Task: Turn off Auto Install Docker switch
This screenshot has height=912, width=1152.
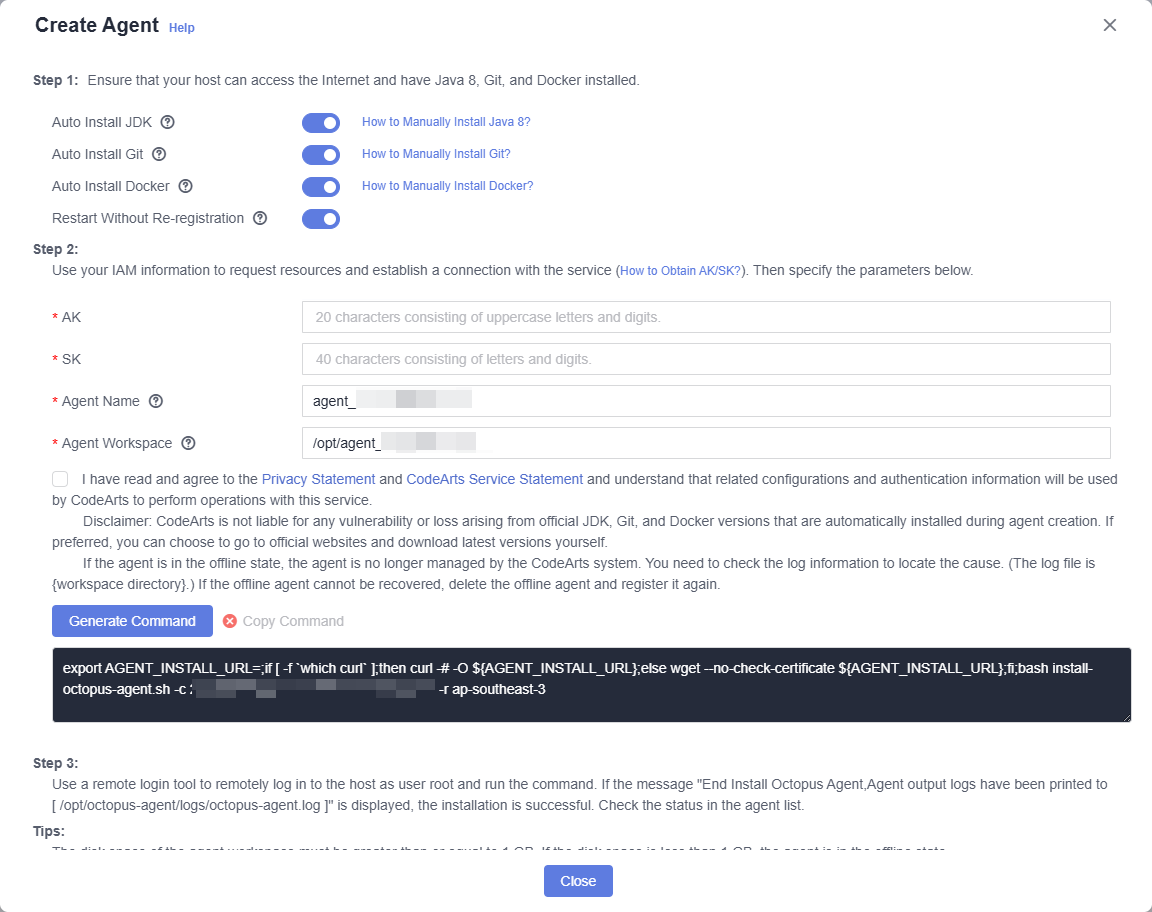Action: click(321, 187)
